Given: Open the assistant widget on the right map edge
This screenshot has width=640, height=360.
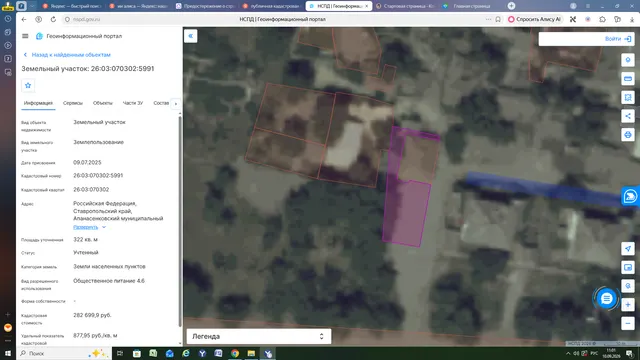Looking at the screenshot, I should coord(630,196).
